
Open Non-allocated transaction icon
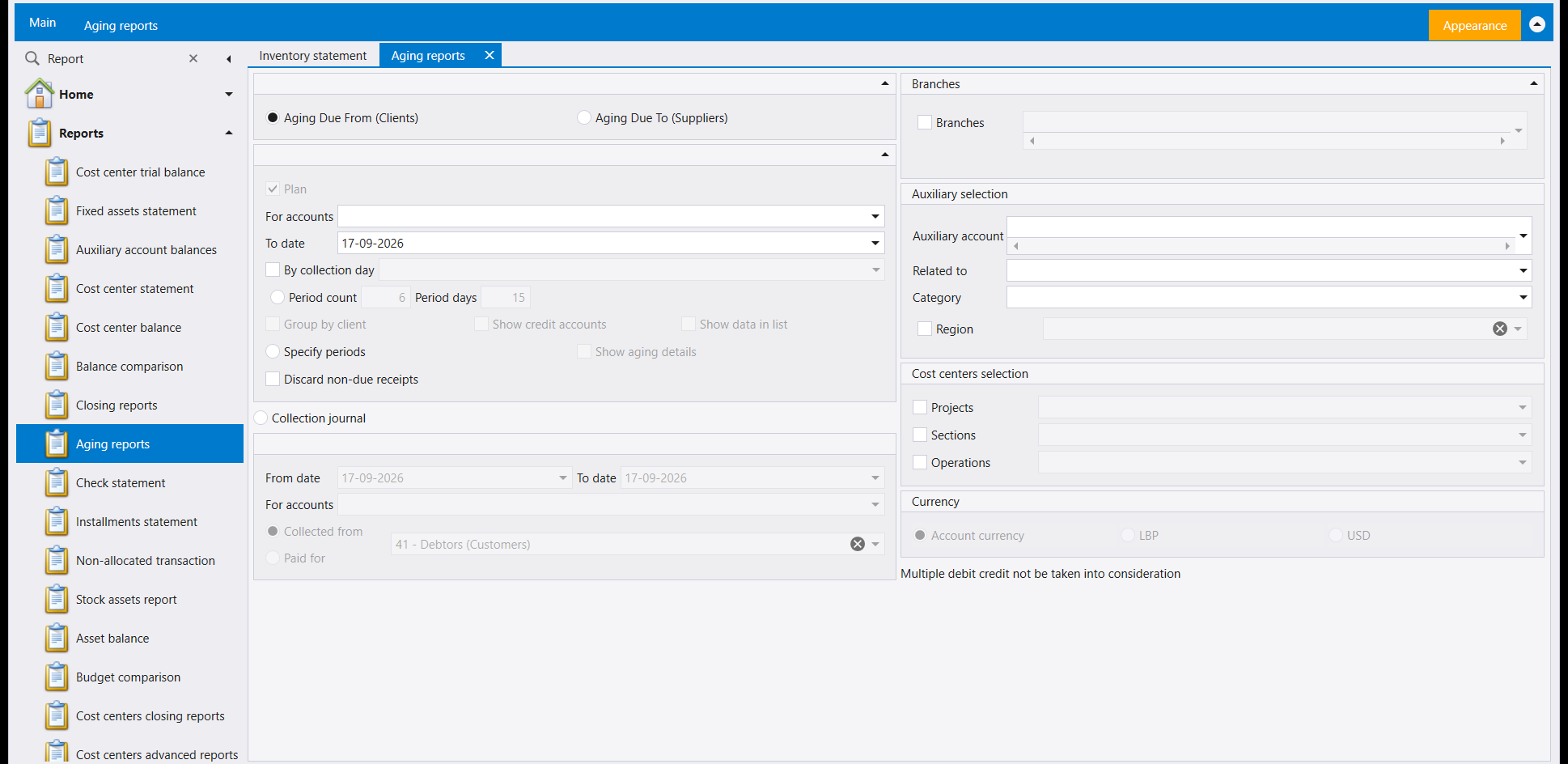pyautogui.click(x=57, y=560)
